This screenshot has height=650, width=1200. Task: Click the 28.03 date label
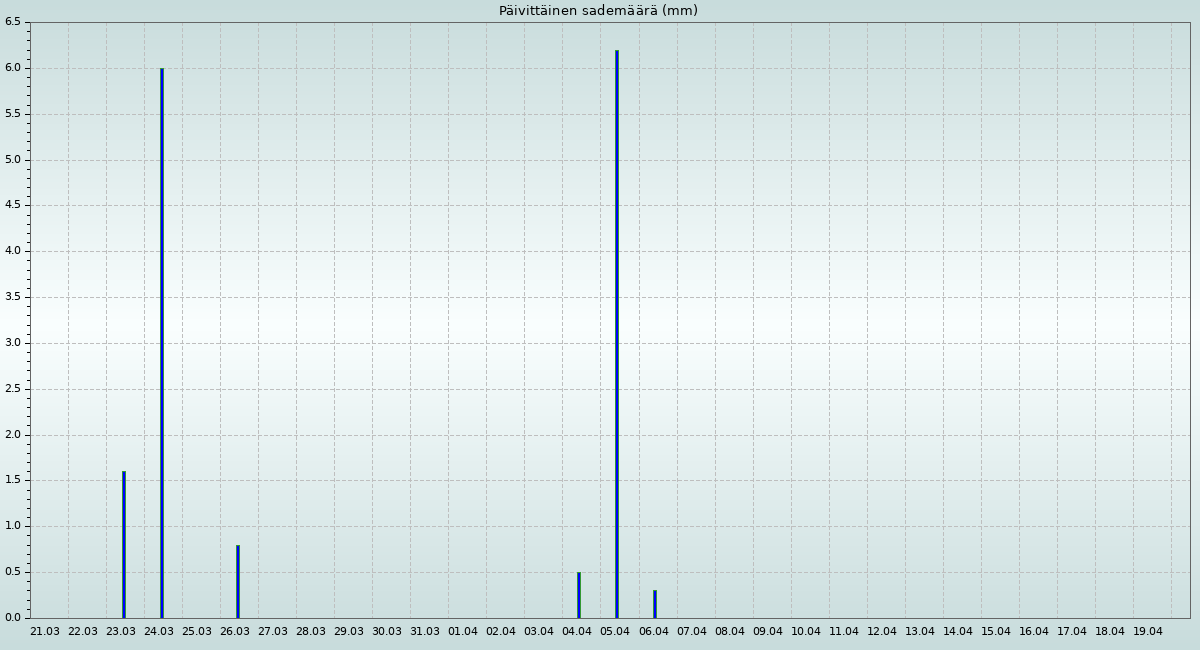pyautogui.click(x=311, y=632)
